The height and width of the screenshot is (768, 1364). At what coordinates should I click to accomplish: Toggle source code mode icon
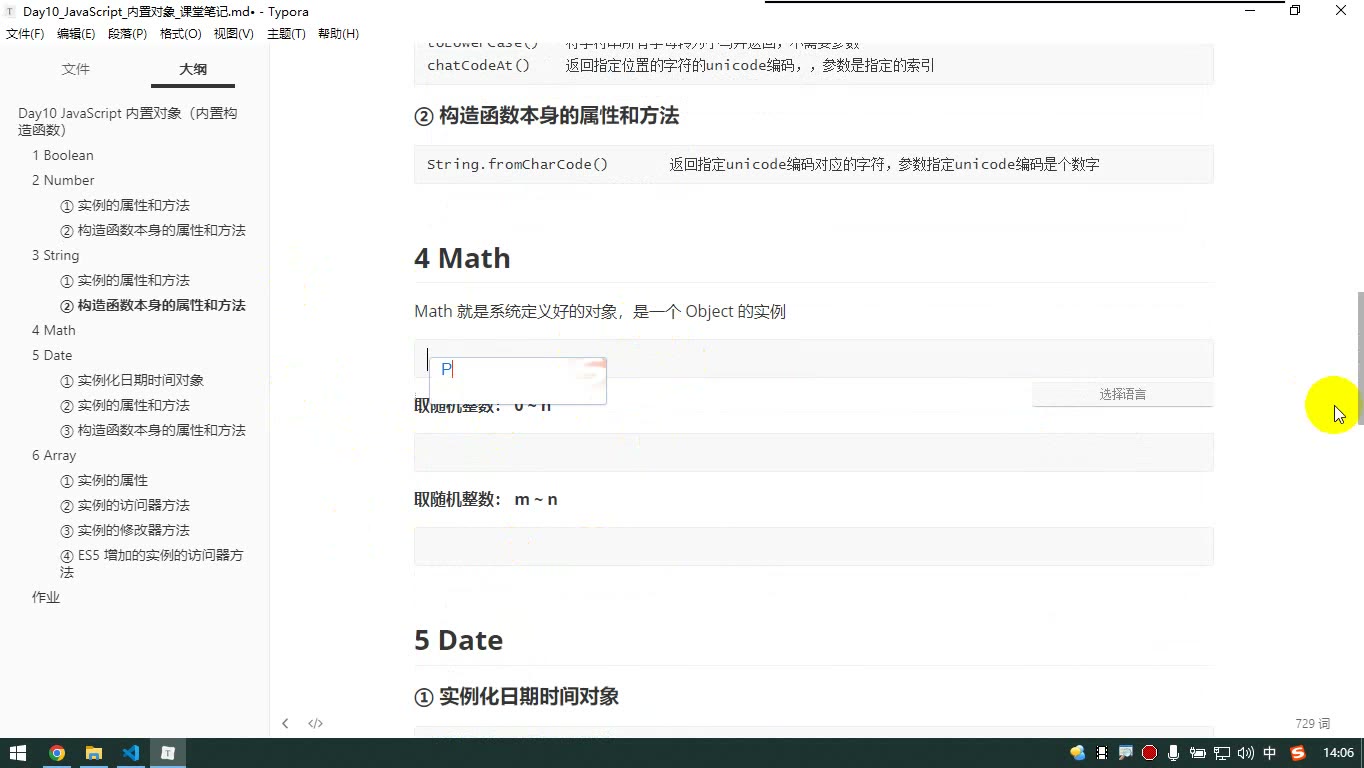(x=315, y=723)
